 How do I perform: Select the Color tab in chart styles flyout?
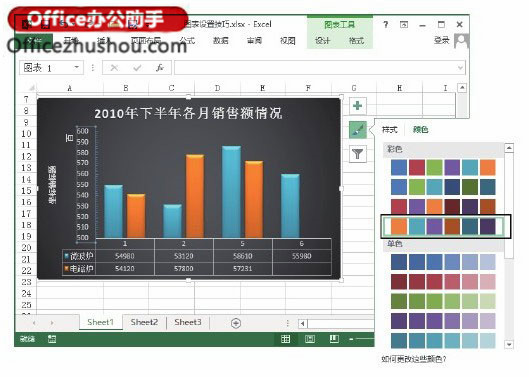[x=420, y=130]
